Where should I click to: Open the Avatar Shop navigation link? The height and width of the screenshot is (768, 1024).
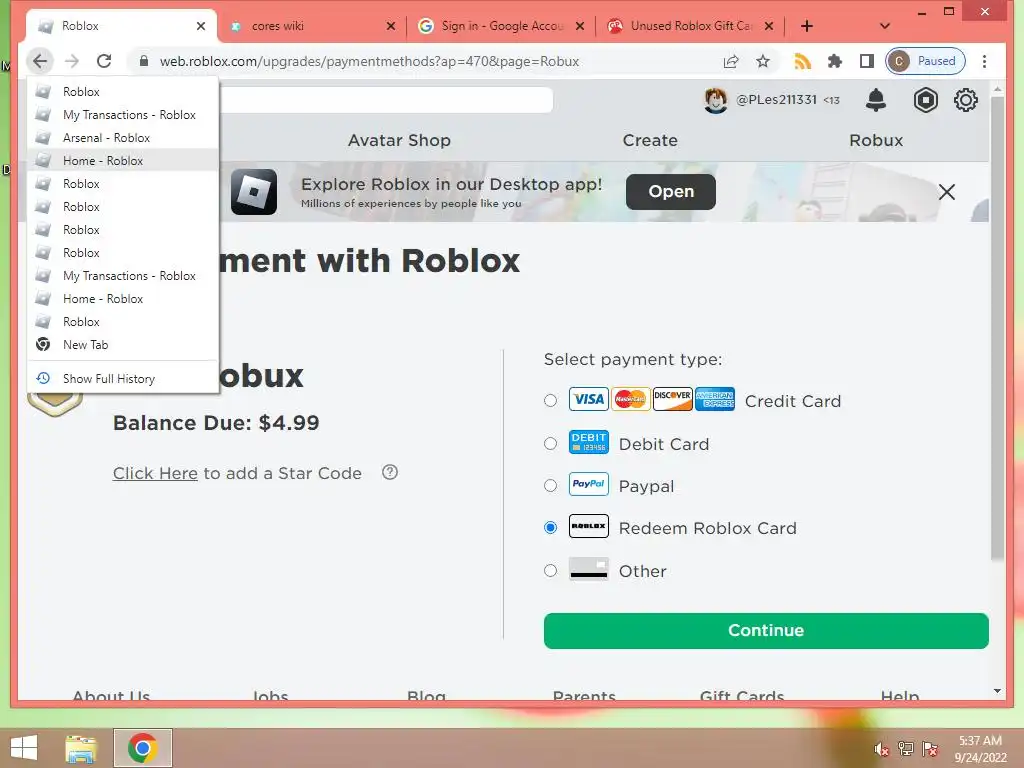pyautogui.click(x=399, y=140)
